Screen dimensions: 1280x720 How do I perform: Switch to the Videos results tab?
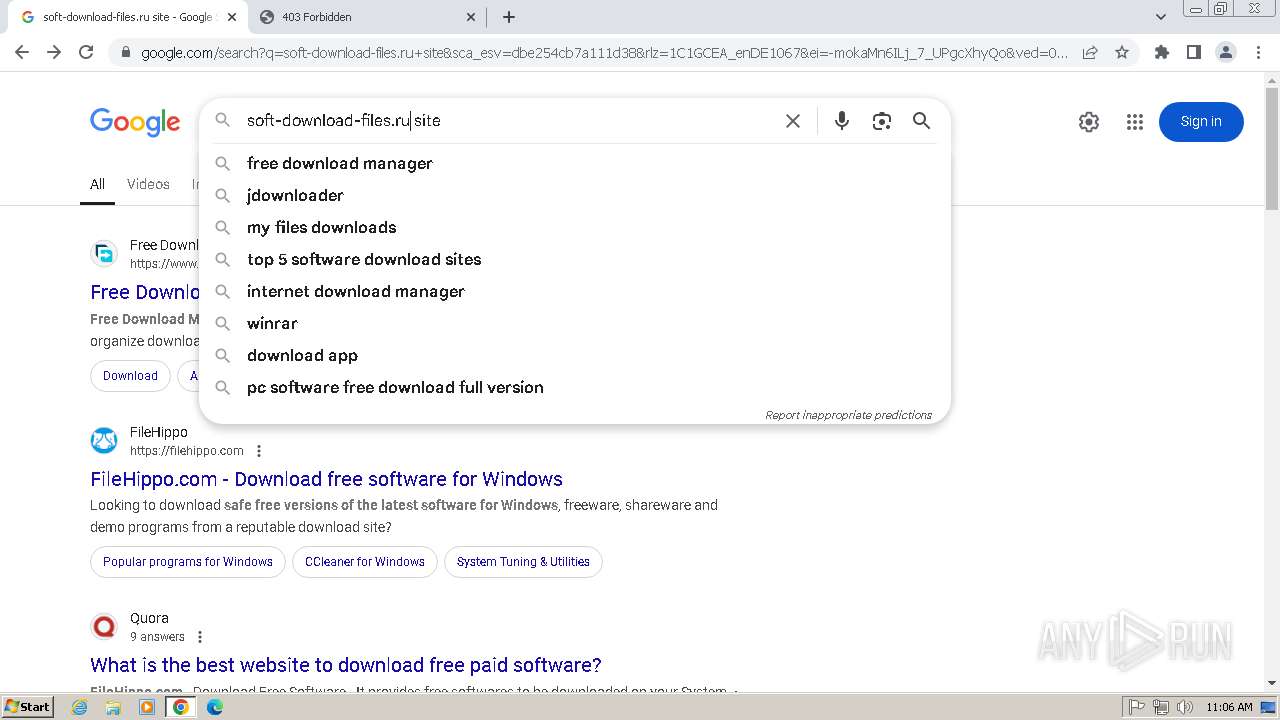[x=148, y=184]
